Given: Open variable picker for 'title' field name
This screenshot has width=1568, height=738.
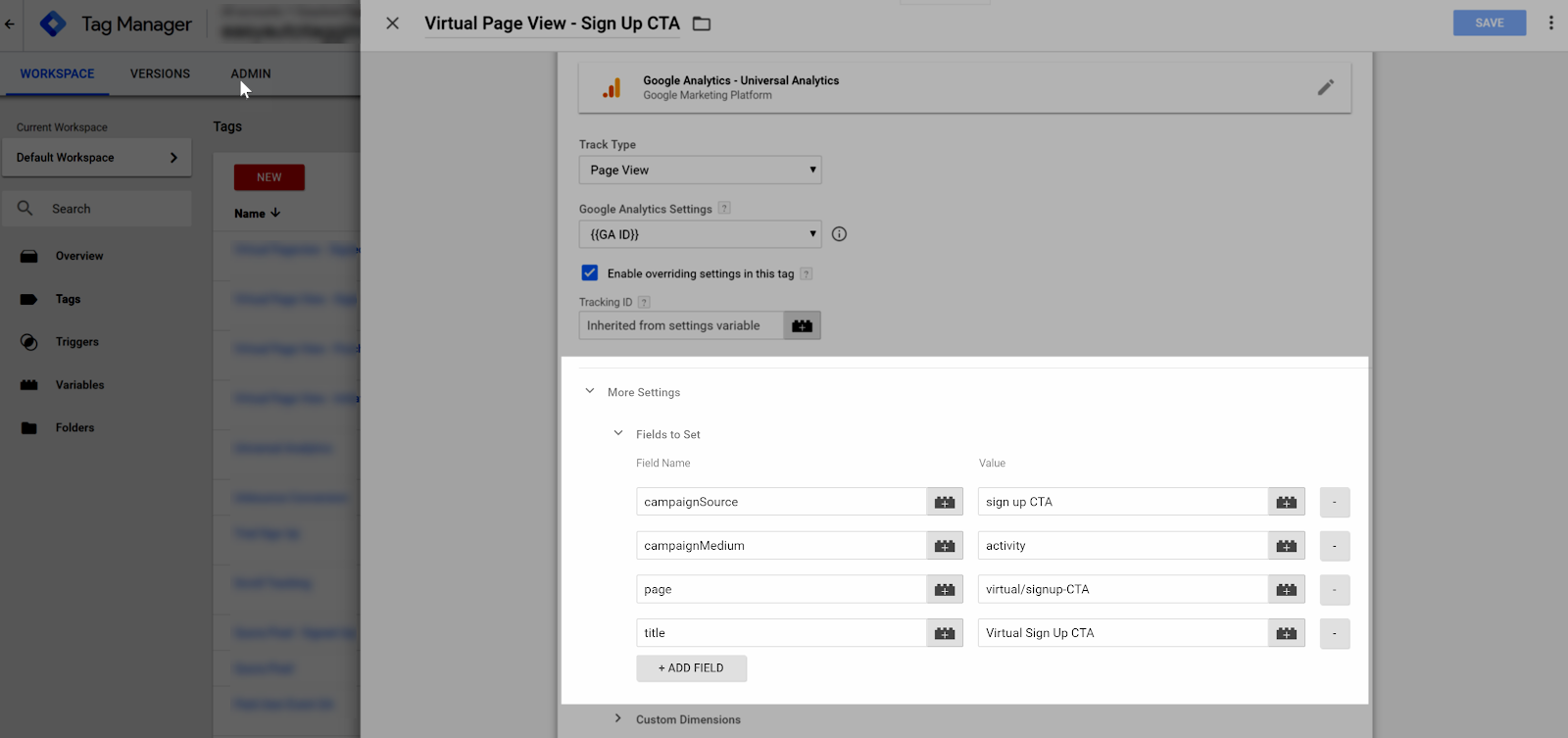Looking at the screenshot, I should pos(945,633).
